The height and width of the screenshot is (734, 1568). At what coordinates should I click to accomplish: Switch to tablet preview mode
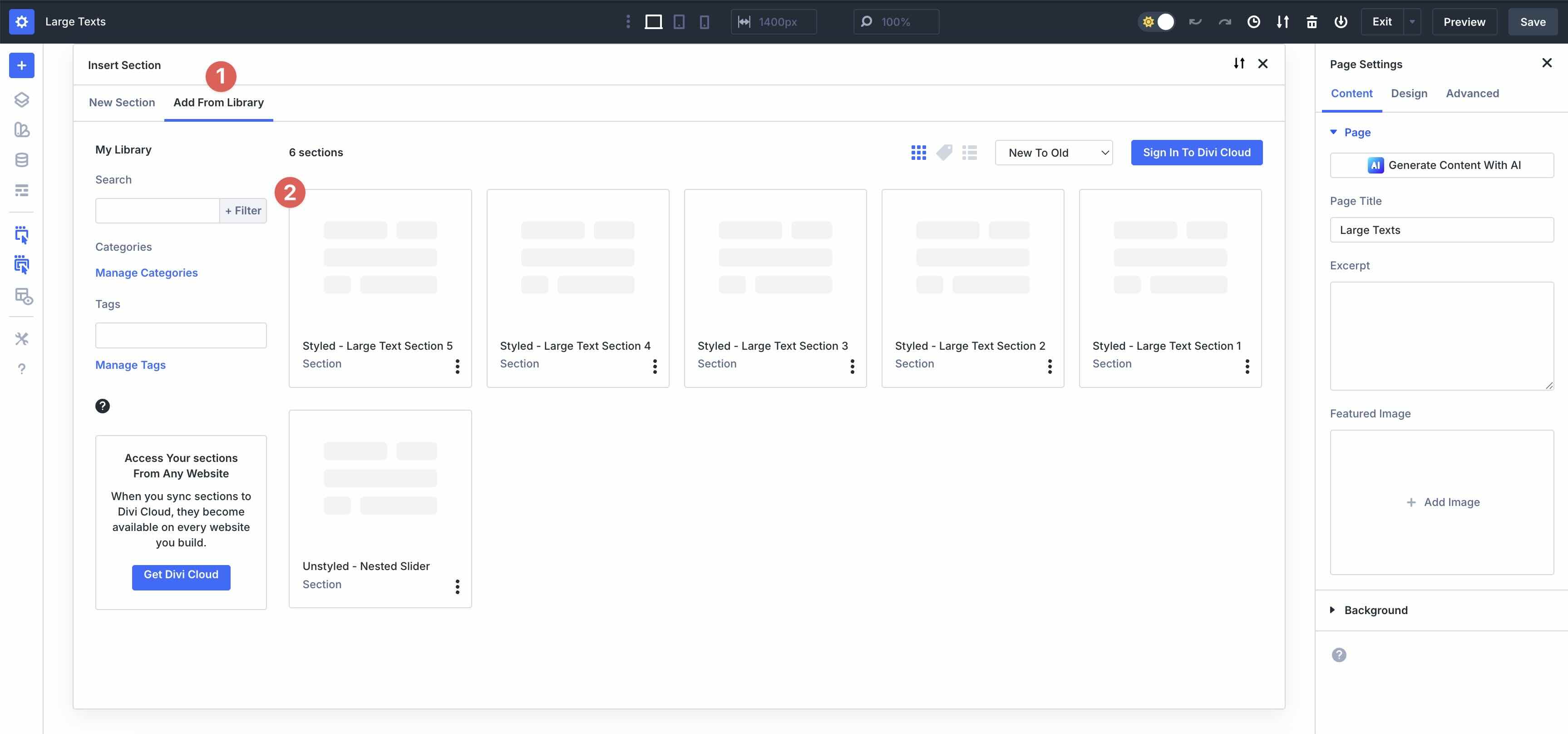pyautogui.click(x=679, y=21)
